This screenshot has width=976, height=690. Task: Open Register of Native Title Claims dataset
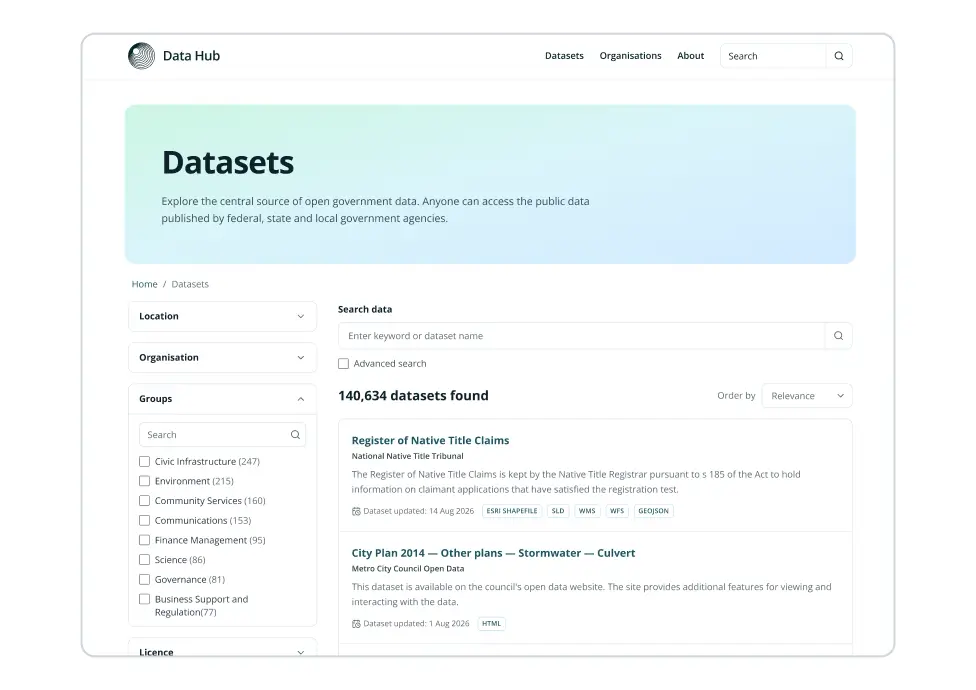(x=430, y=441)
